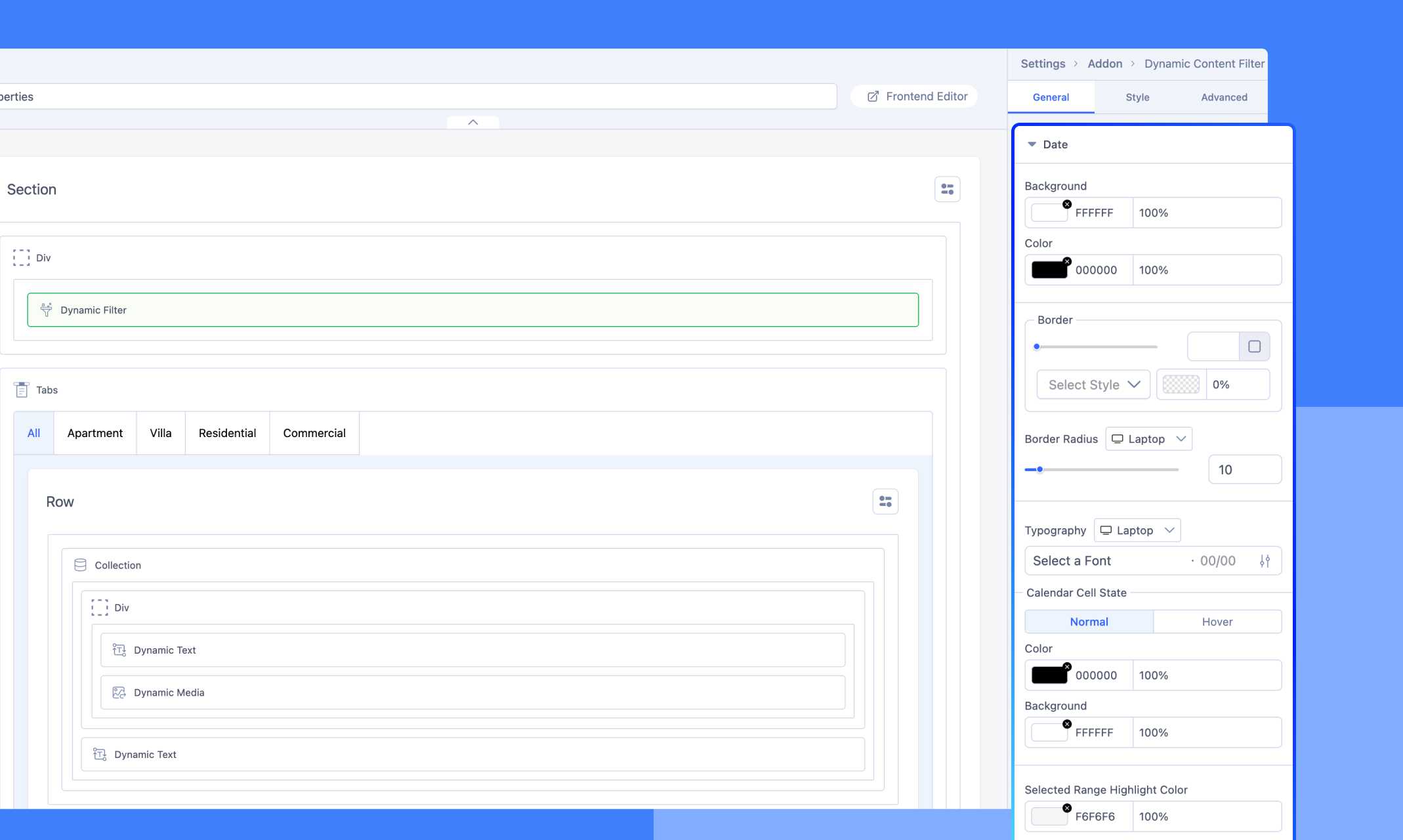Image resolution: width=1403 pixels, height=840 pixels.
Task: Open the border Select Style dropdown
Action: pos(1093,385)
